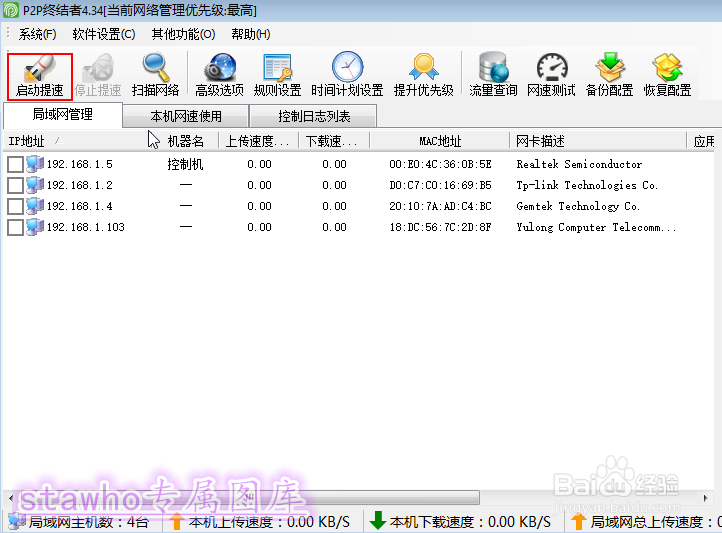722x533 pixels.
Task: Click Gemtek Technology Co. description
Action: pos(578,206)
